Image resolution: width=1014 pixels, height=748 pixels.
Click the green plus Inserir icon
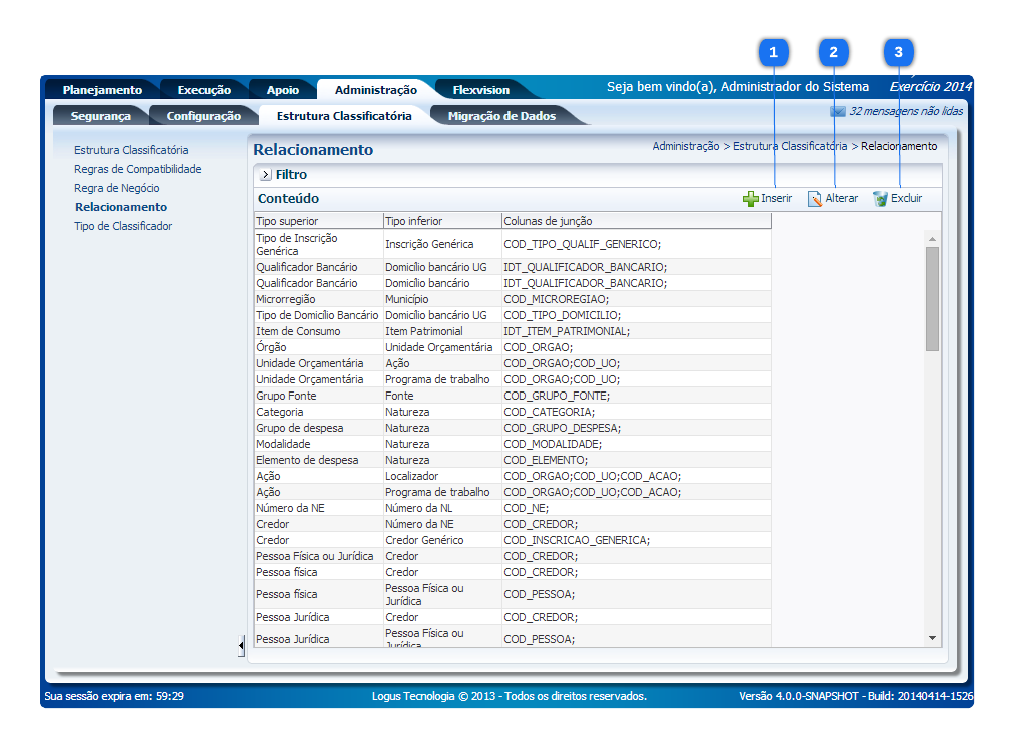point(751,199)
